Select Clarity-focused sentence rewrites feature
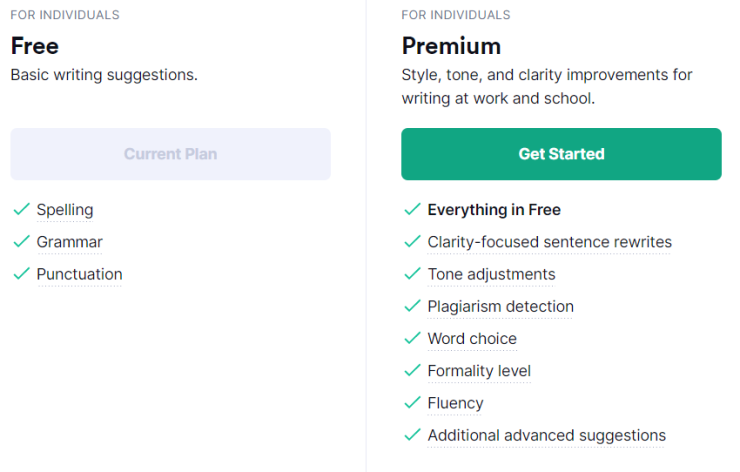Viewport: 740px width, 472px height. point(549,242)
